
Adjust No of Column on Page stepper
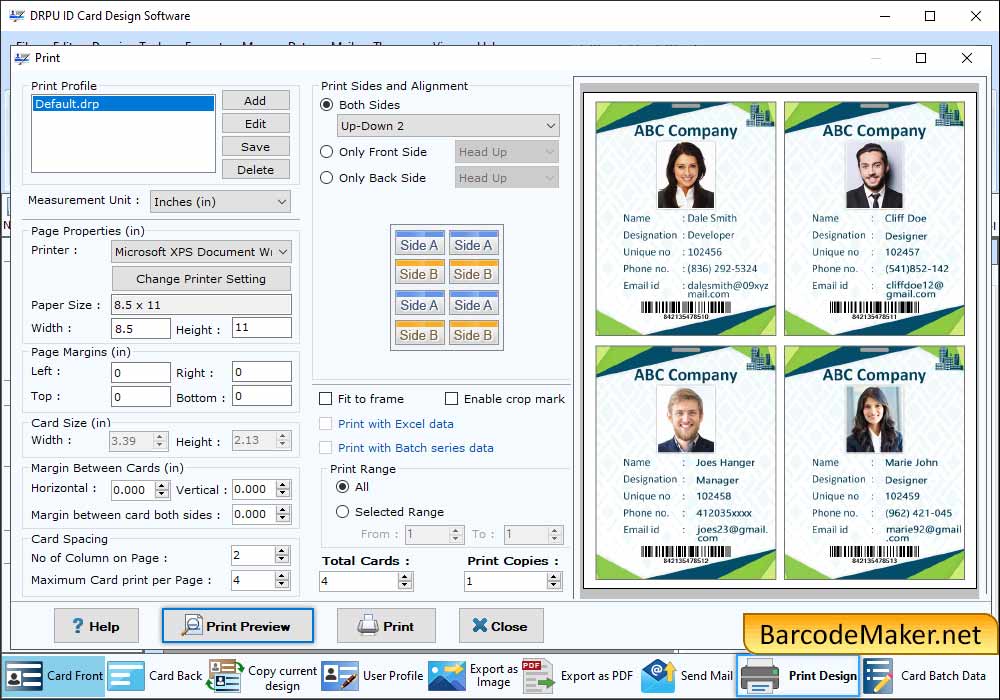pyautogui.click(x=282, y=555)
